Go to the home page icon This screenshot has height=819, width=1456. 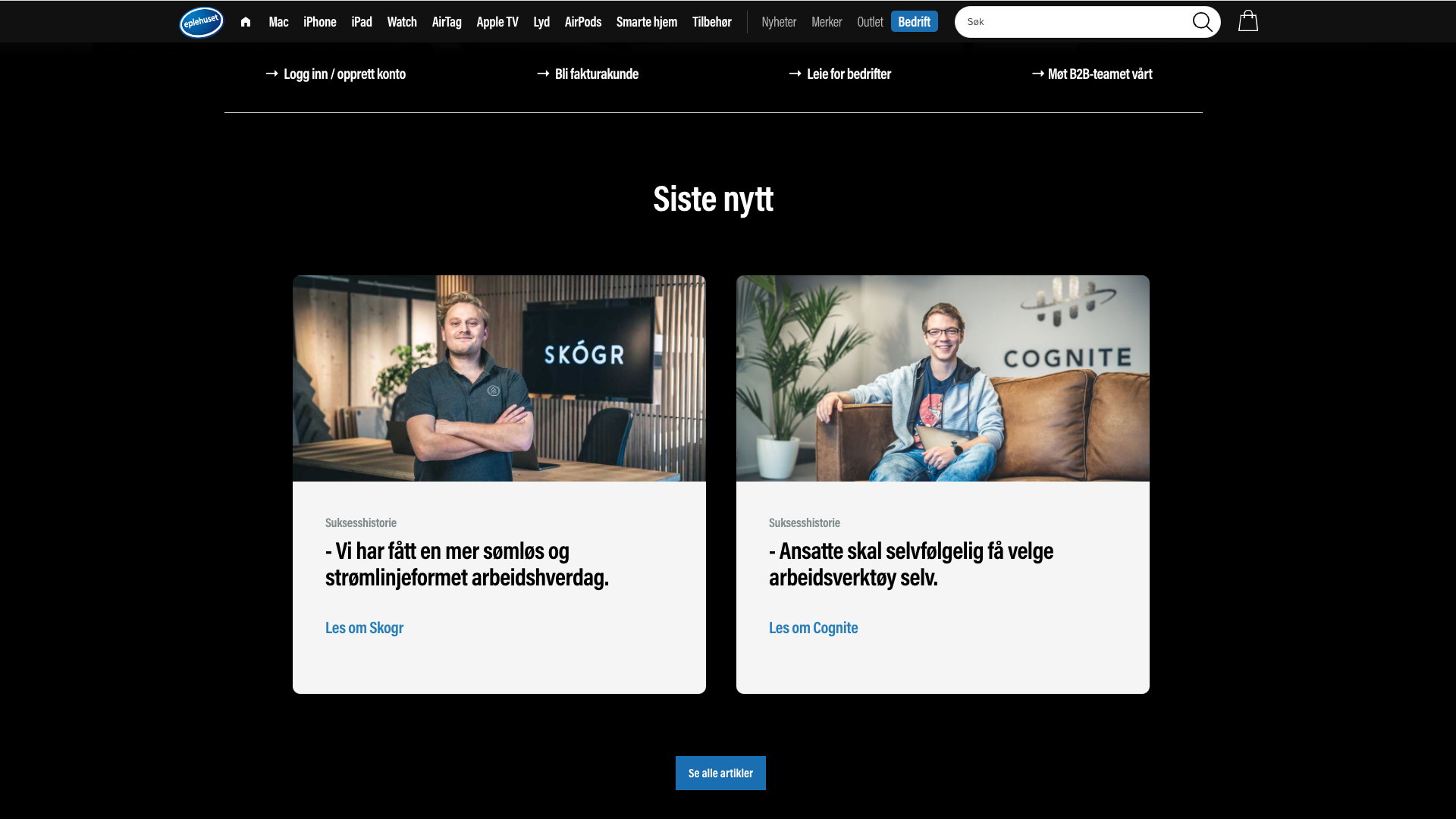(246, 22)
